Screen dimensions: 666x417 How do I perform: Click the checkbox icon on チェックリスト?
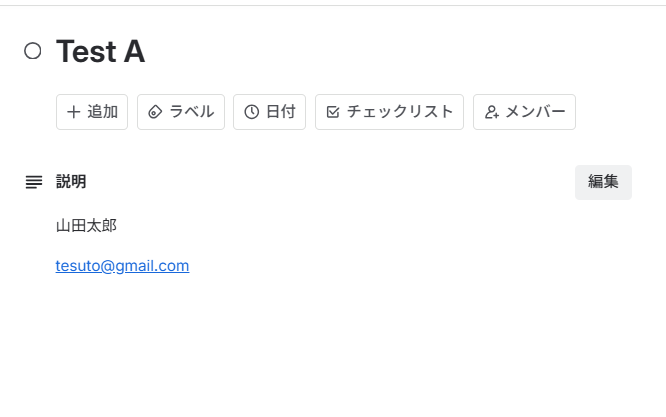333,112
